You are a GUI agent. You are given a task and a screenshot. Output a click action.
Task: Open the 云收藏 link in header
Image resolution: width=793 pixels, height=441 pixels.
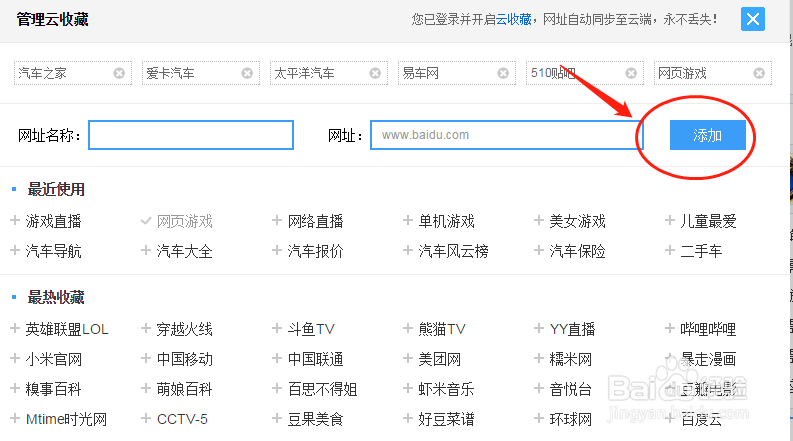coord(513,19)
